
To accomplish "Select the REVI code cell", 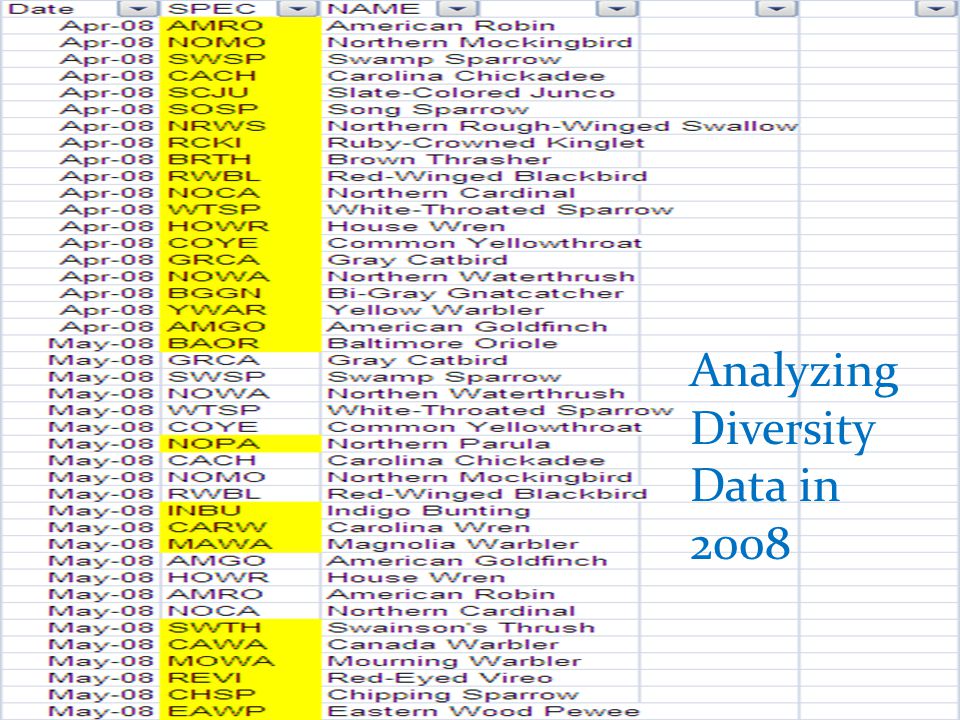I will pos(240,678).
